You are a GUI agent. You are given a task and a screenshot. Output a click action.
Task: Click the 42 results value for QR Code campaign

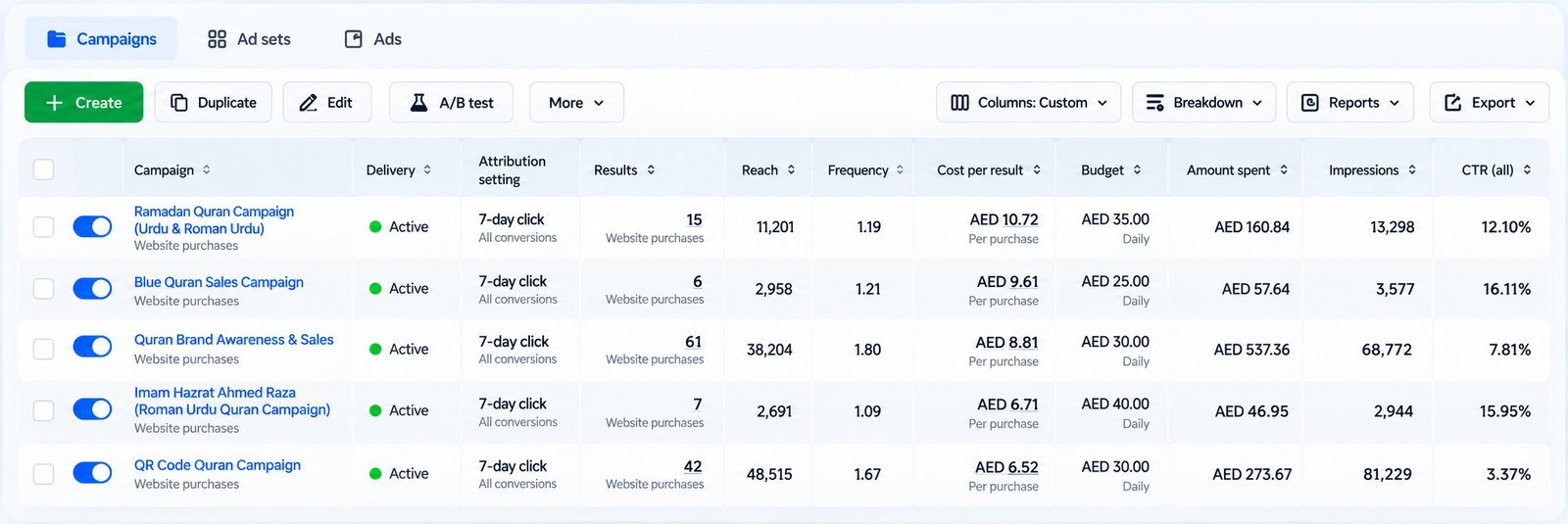693,466
